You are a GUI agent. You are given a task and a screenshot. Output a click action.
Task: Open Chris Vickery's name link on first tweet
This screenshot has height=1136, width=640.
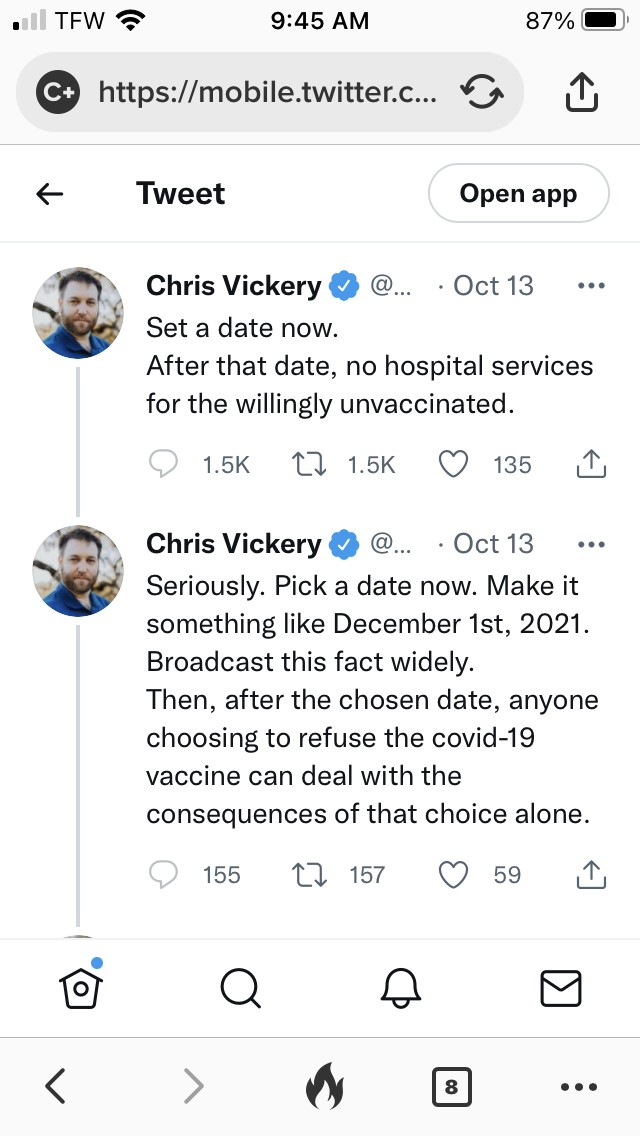233,286
